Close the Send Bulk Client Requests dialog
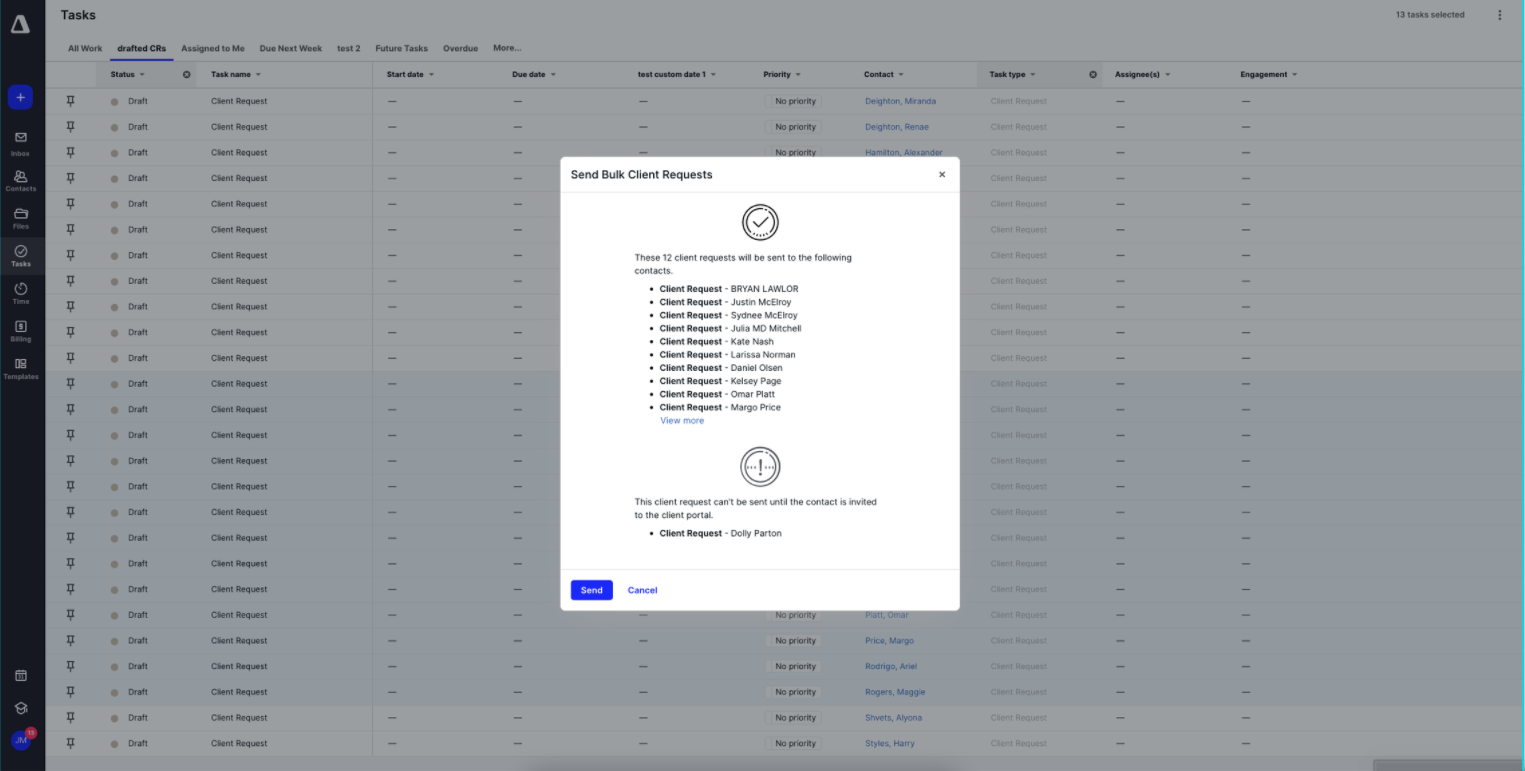This screenshot has height=771, width=1525. pyautogui.click(x=941, y=175)
